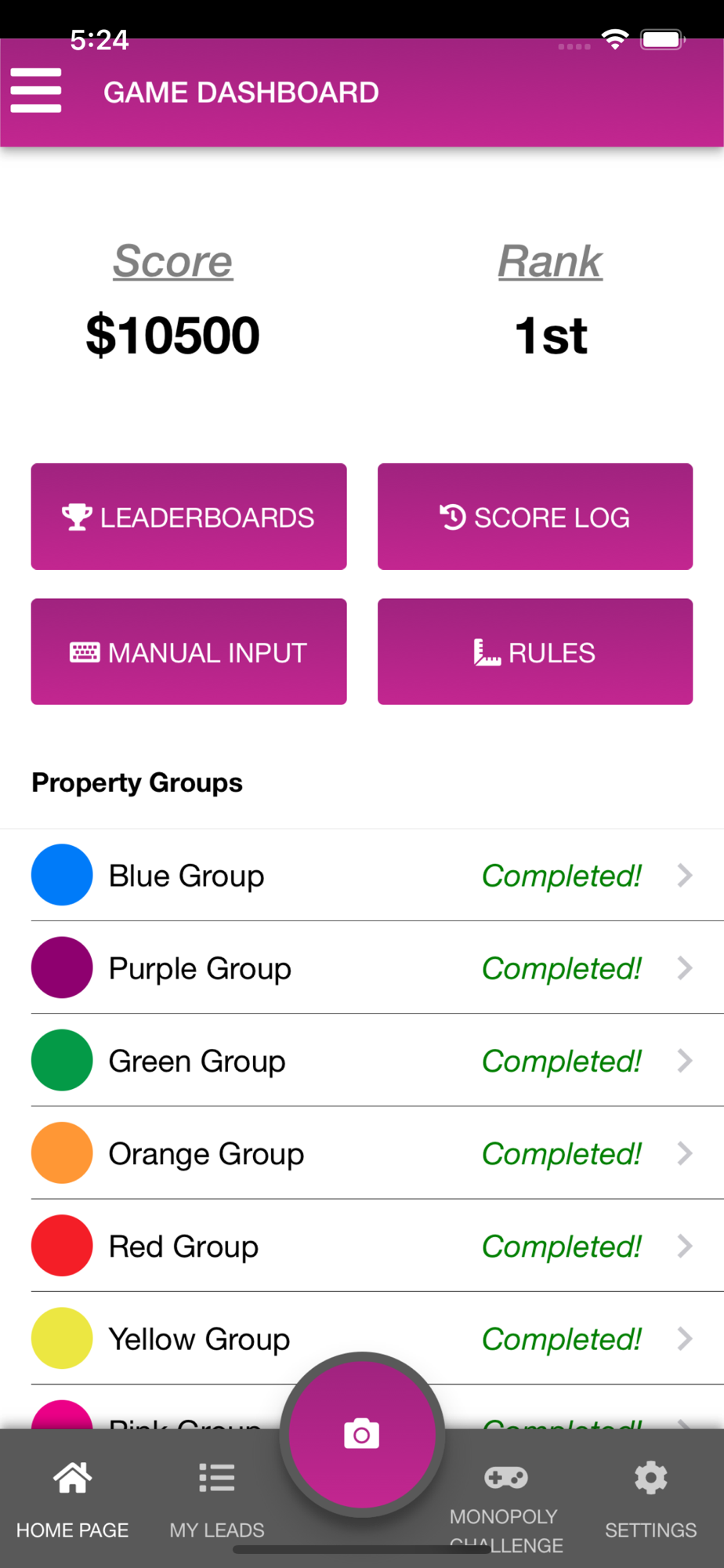Open the hamburger menu icon
The width and height of the screenshot is (724, 1568).
[36, 91]
